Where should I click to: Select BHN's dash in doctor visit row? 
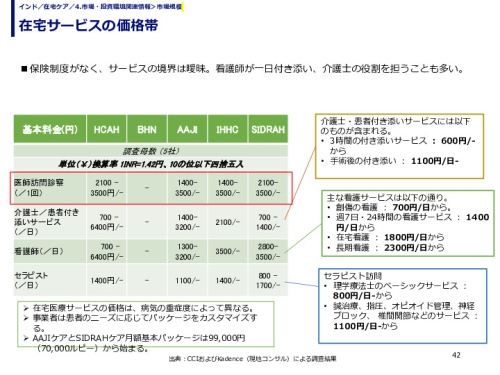click(147, 188)
